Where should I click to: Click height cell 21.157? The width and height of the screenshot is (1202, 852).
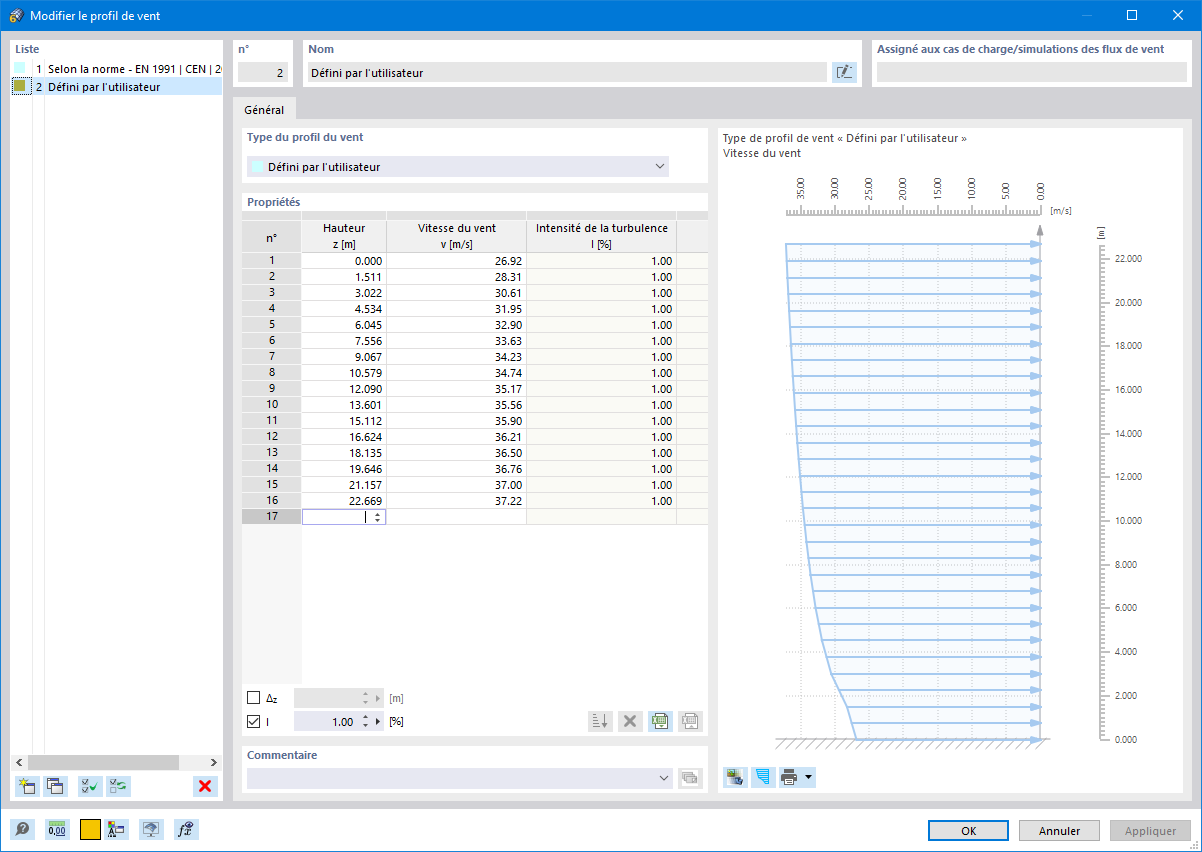pyautogui.click(x=344, y=484)
